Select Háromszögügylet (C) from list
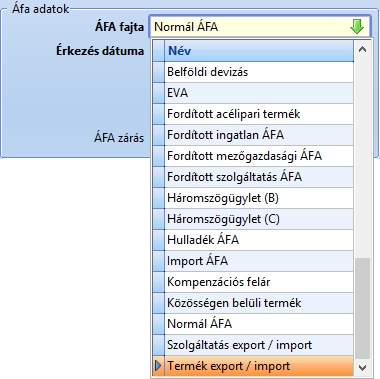 [x=259, y=219]
